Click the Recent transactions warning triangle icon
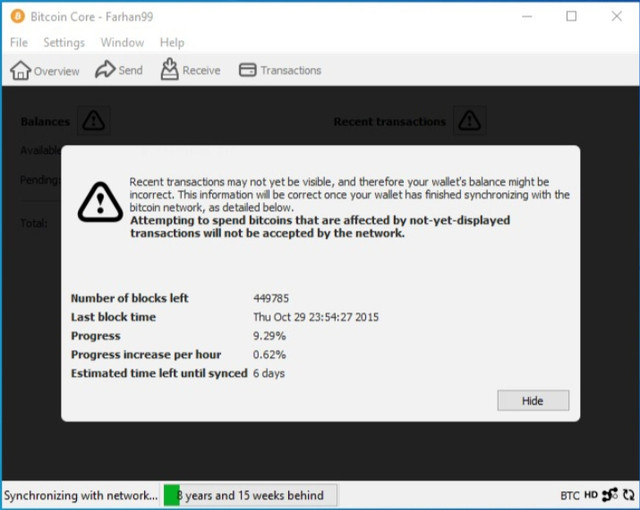The width and height of the screenshot is (640, 510). pyautogui.click(x=470, y=120)
